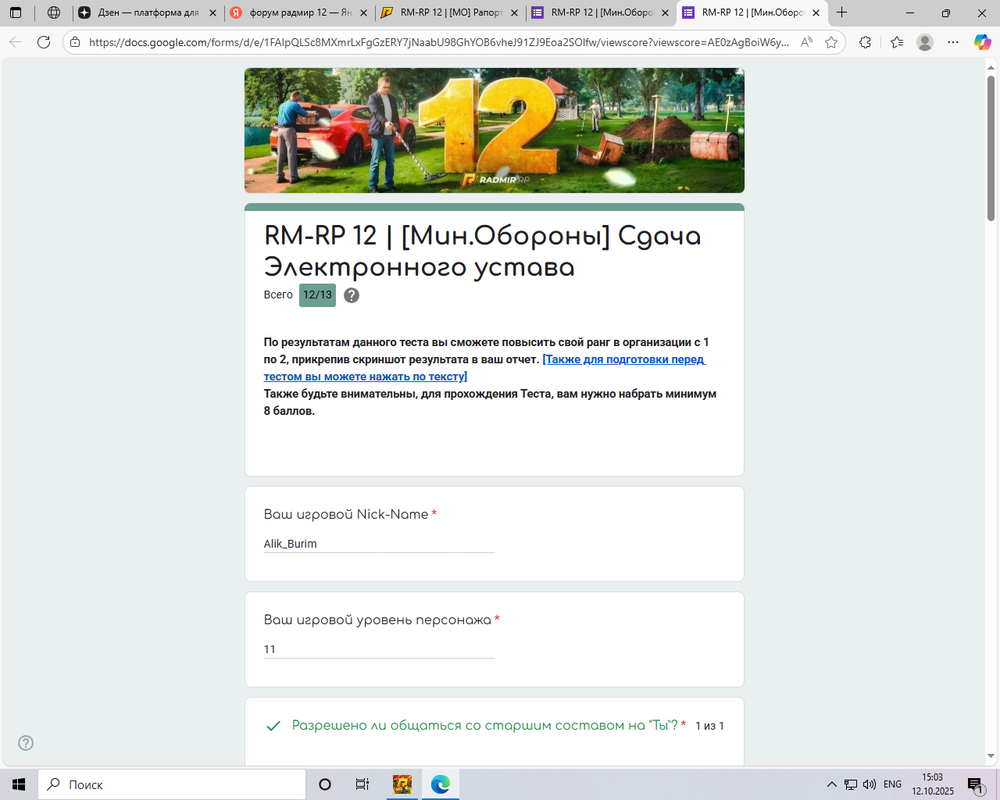Open a new browser tab
1000x800 pixels.
842,12
